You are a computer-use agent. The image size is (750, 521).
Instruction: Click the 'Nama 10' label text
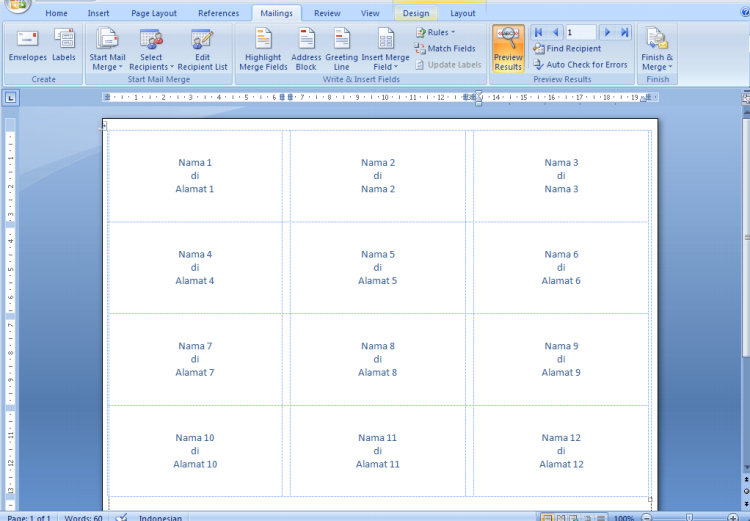coord(195,438)
